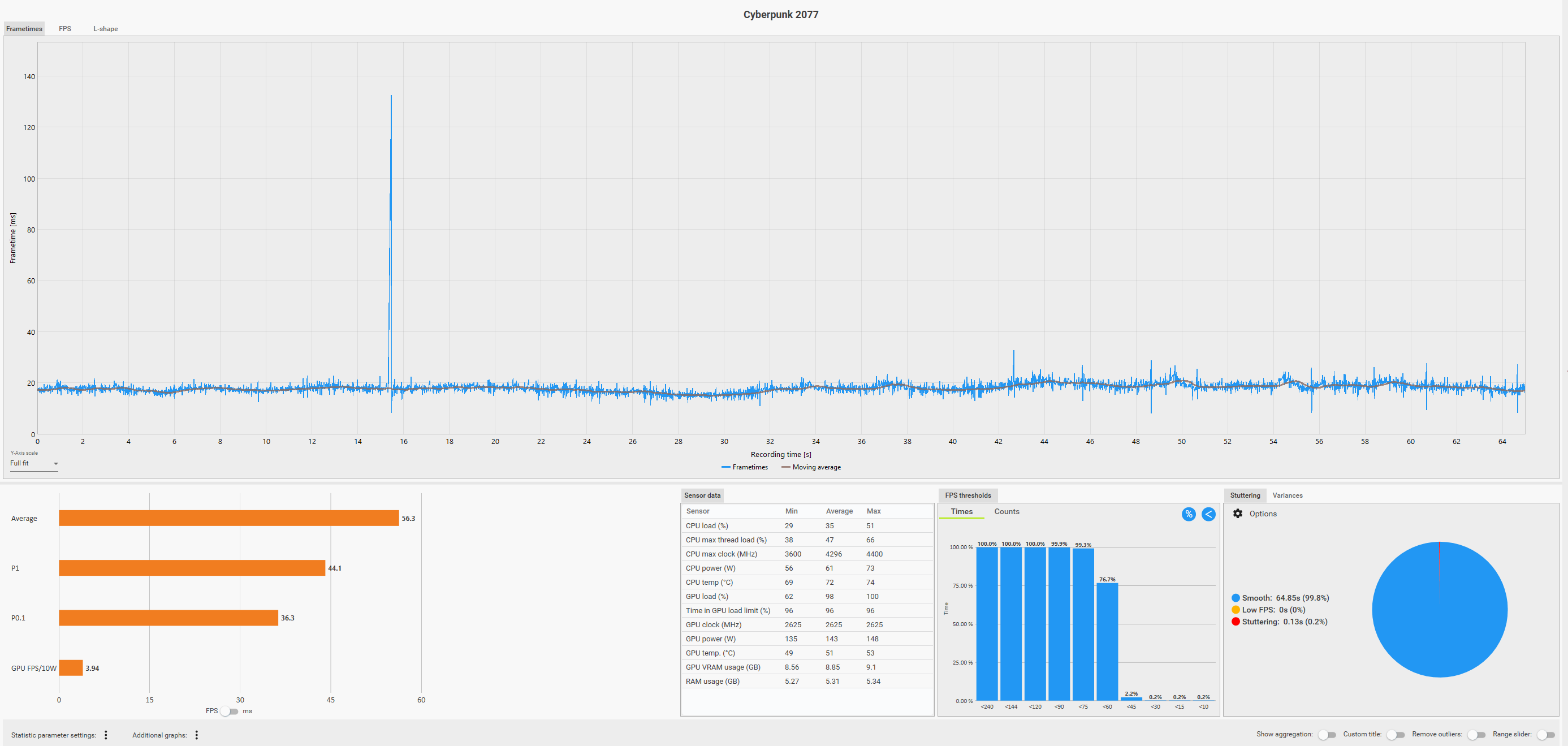This screenshot has height=746, width=1568.
Task: Open Statistic parameter settings three-dot menu
Action: point(106,735)
